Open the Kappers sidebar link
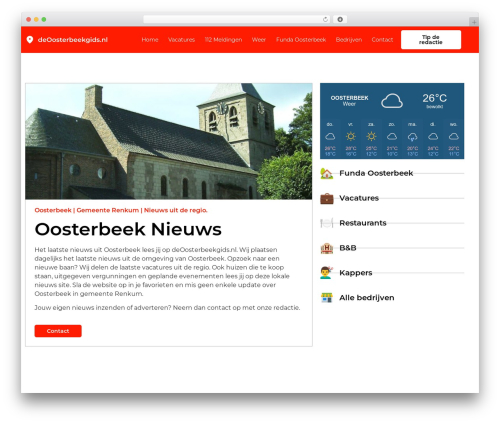Viewport: 500px width, 423px height. pyautogui.click(x=356, y=273)
